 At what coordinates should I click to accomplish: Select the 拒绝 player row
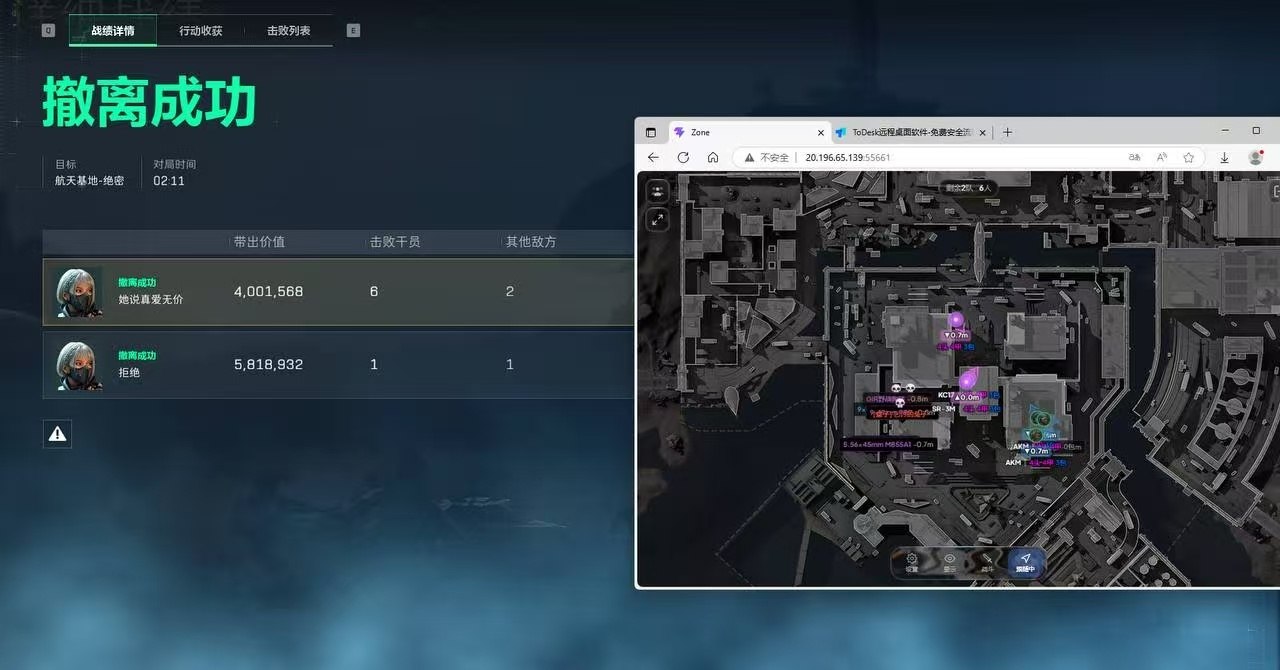coord(338,365)
